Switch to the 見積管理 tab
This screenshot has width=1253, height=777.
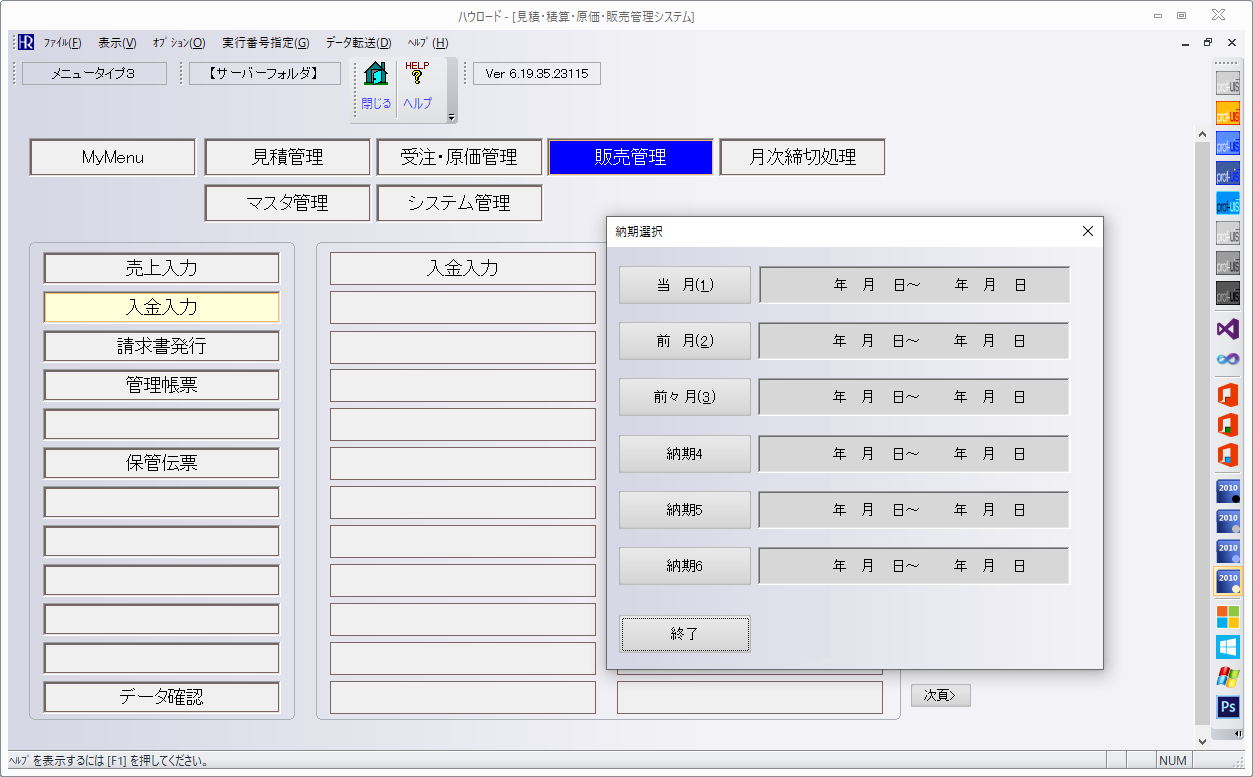tap(287, 157)
